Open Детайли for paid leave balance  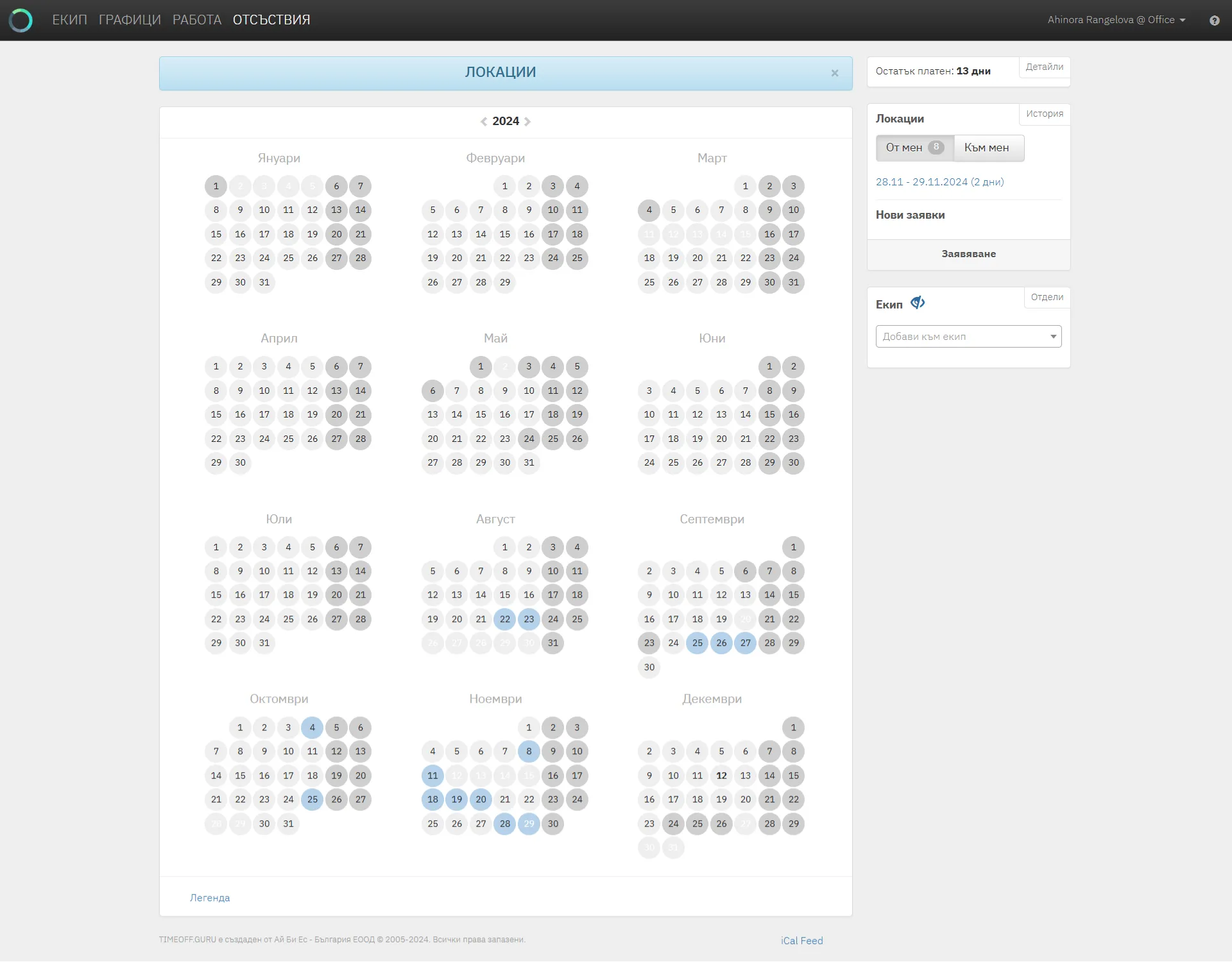tap(1044, 67)
